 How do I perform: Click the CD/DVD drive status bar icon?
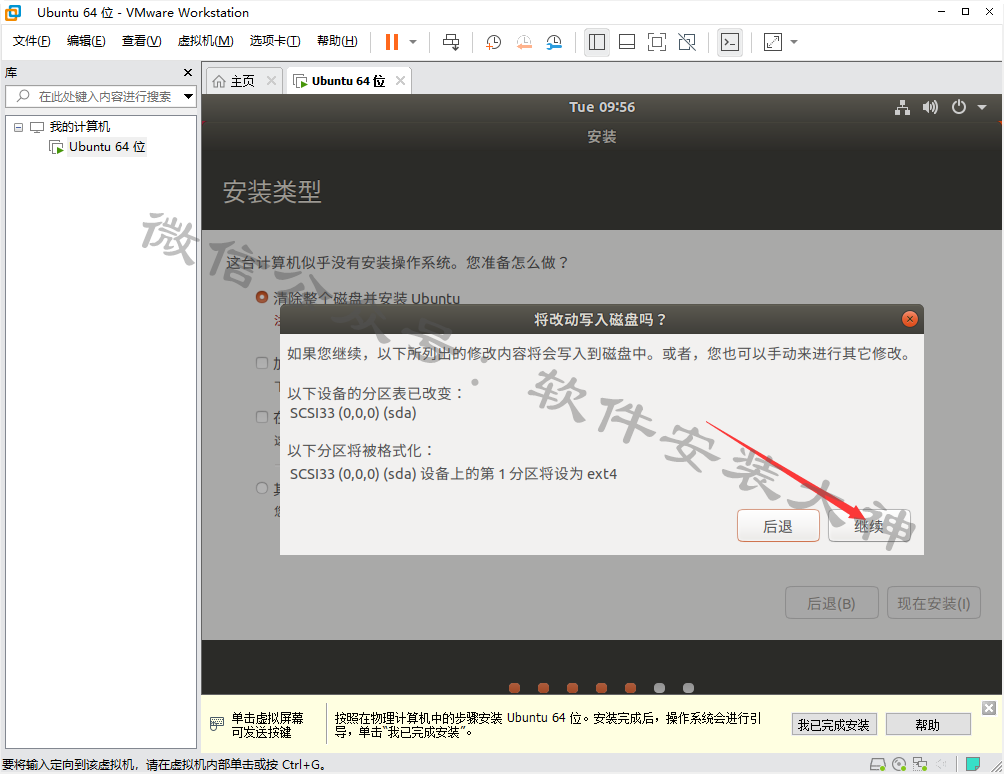coord(899,764)
